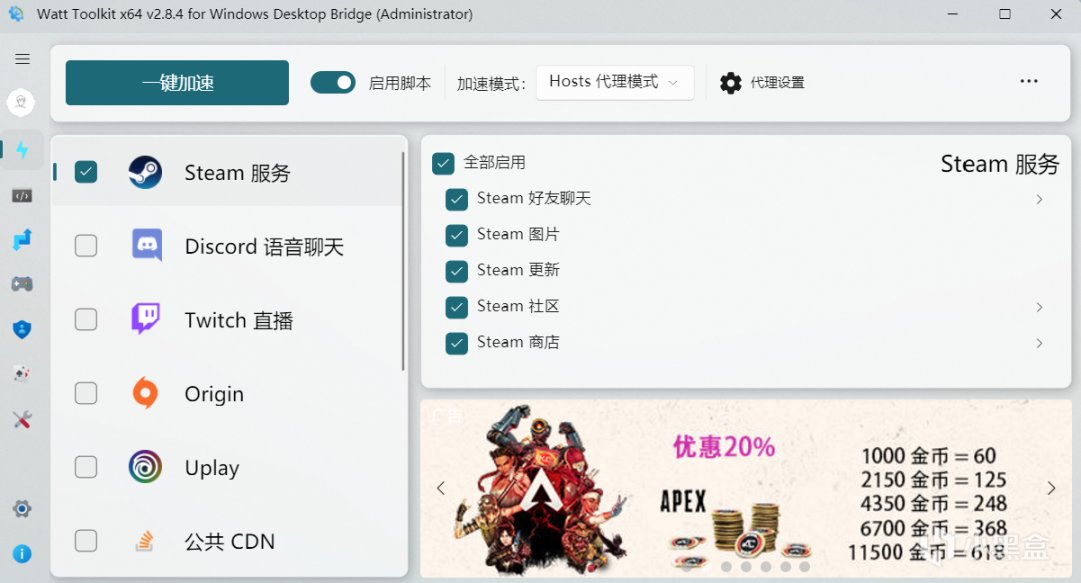Select Discord 语音聊天 list item label
The height and width of the screenshot is (583, 1081).
[264, 246]
